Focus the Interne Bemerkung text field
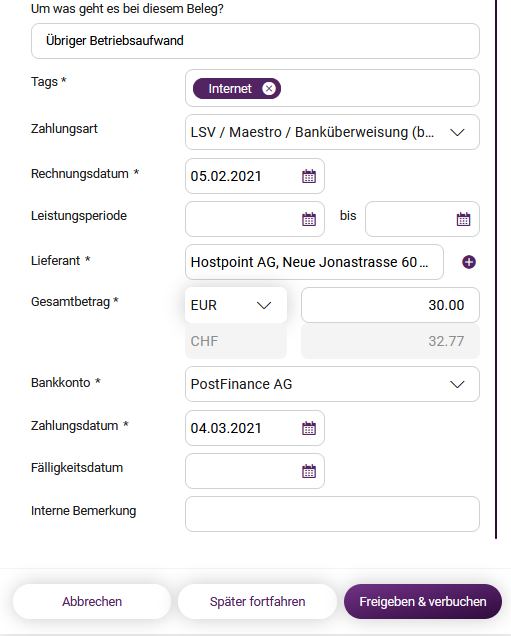Image resolution: width=511 pixels, height=636 pixels. click(x=332, y=514)
